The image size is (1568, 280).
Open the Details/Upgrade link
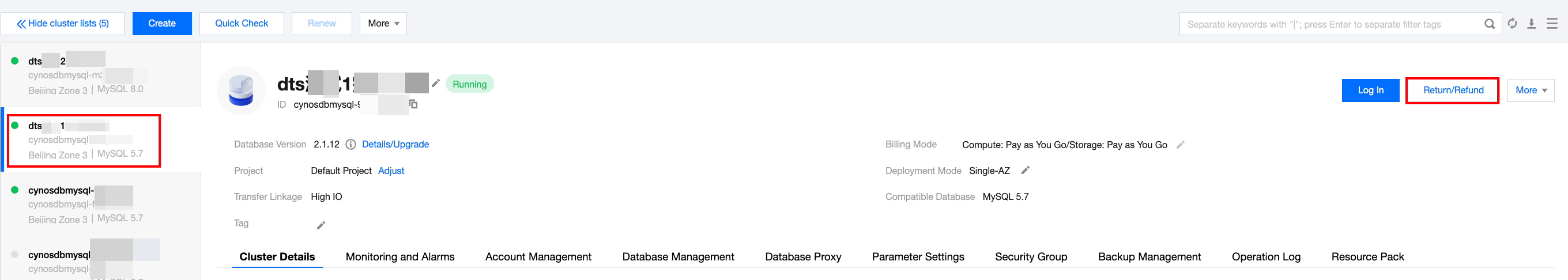click(x=395, y=144)
